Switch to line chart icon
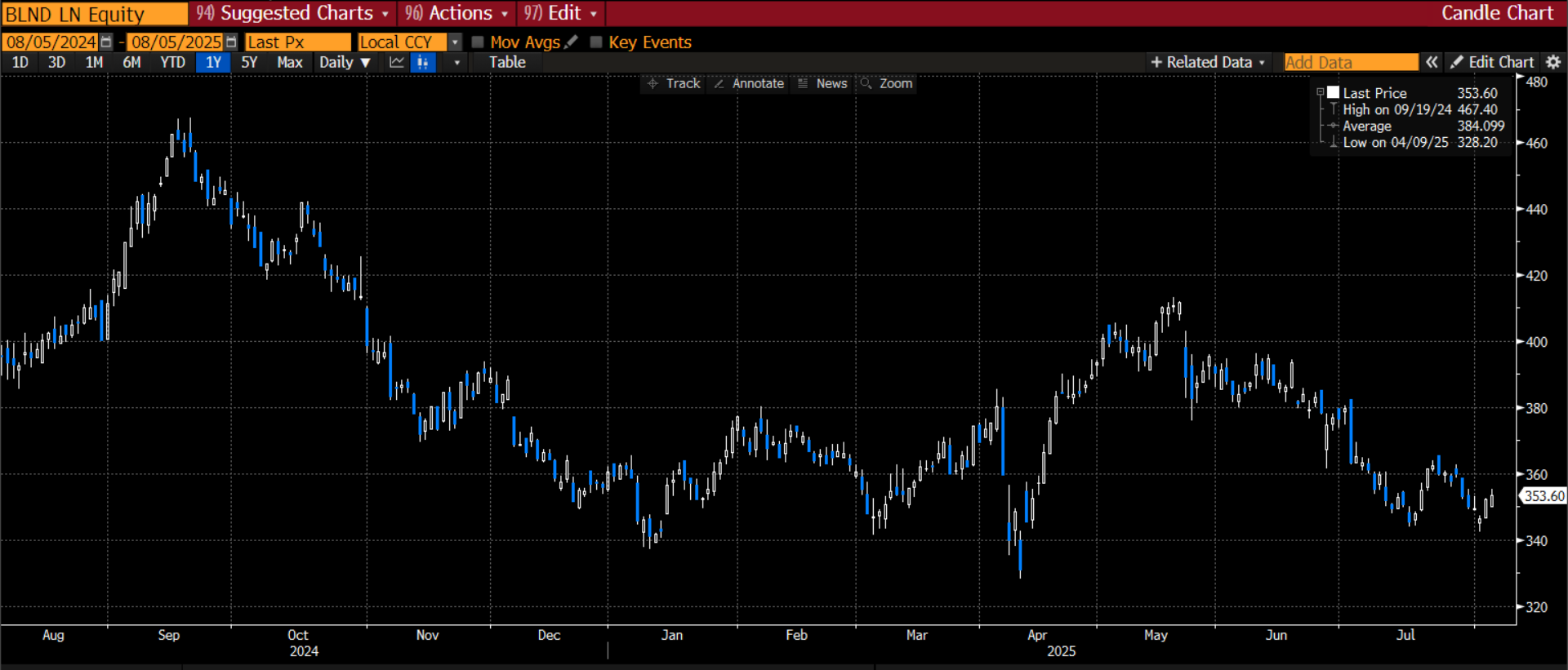The height and width of the screenshot is (670, 1568). pos(397,62)
